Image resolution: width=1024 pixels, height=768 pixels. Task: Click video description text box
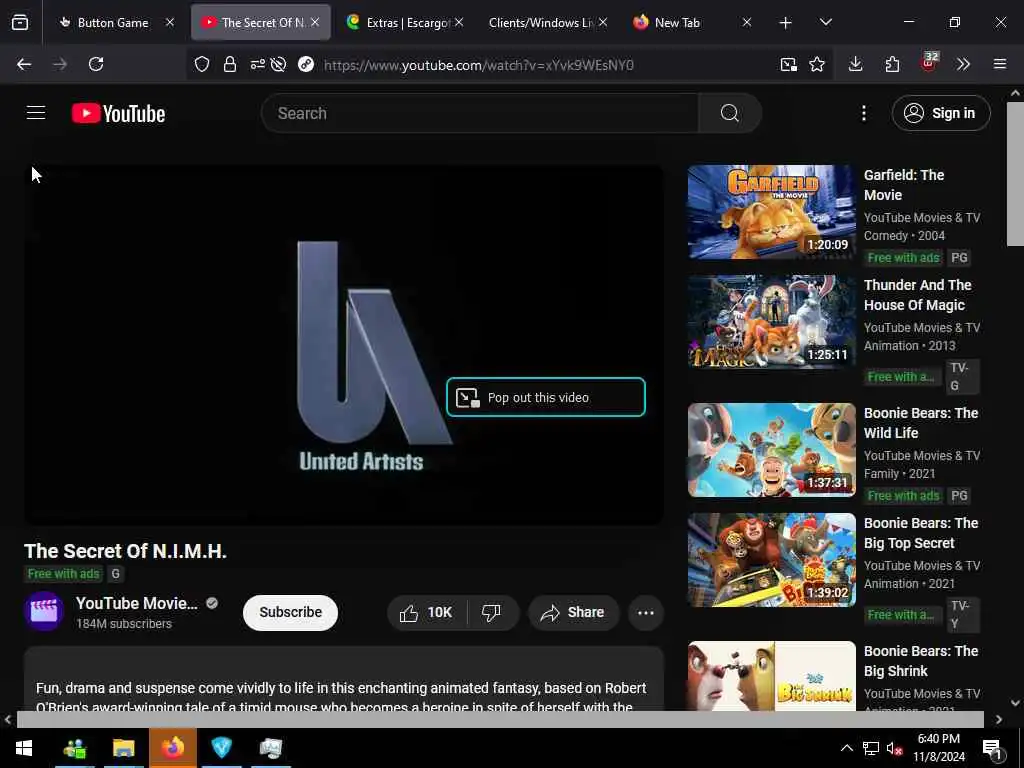pos(344,679)
